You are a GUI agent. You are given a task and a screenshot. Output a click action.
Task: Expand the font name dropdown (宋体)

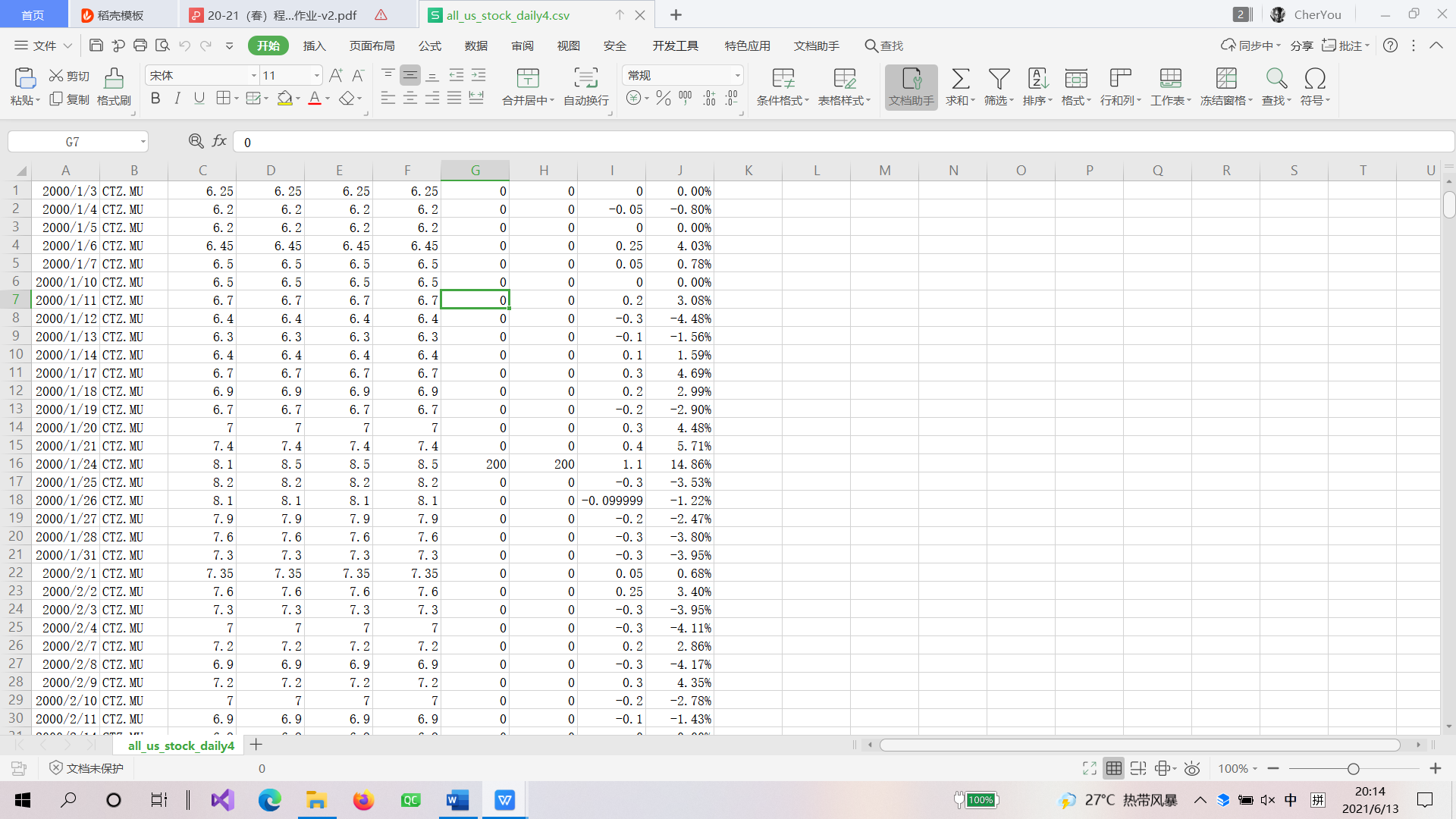[x=254, y=76]
